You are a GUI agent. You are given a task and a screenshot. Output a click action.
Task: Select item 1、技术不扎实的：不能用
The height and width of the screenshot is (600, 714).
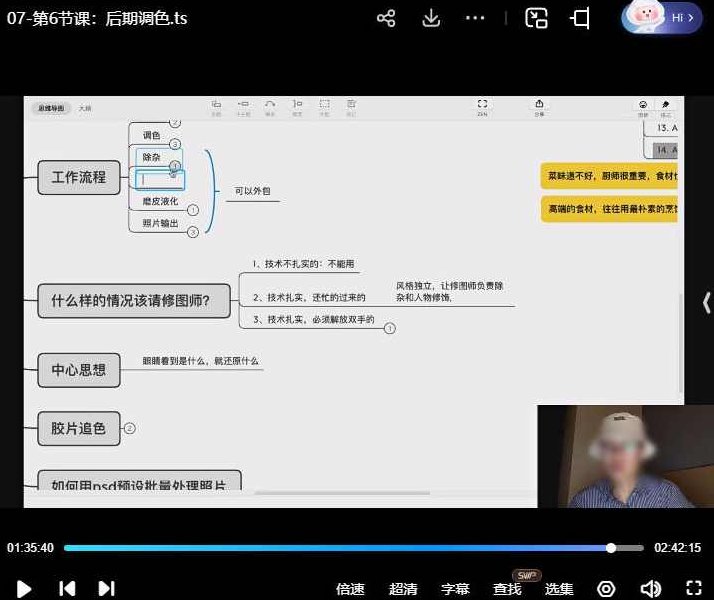click(303, 264)
